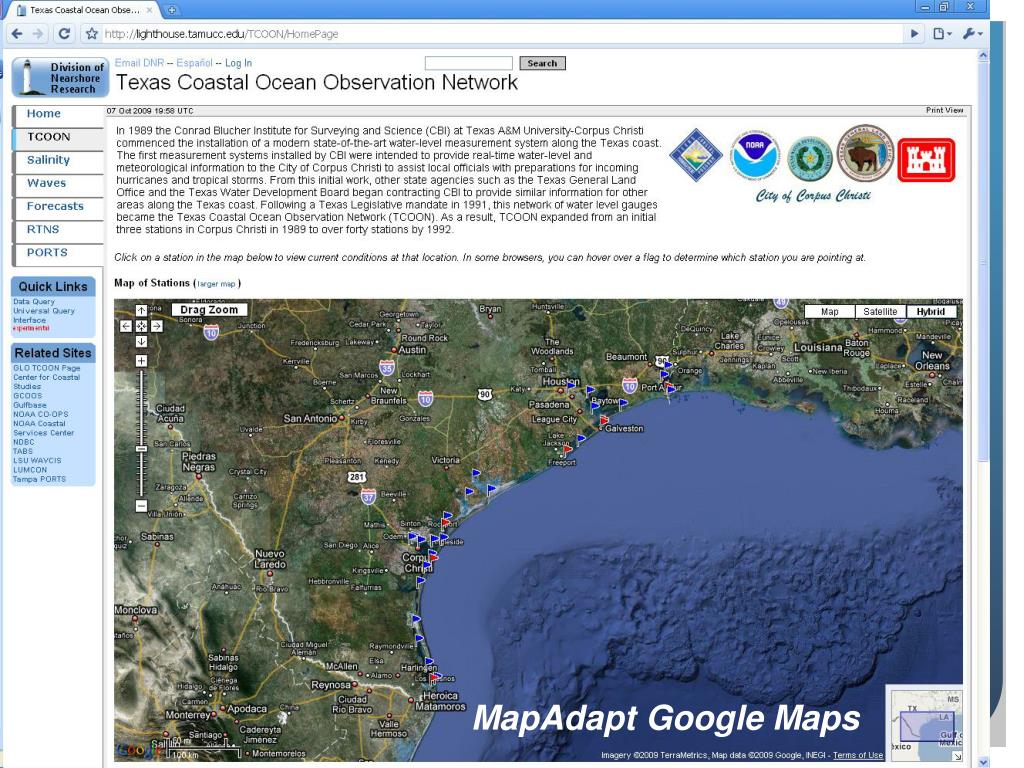The height and width of the screenshot is (768, 1024).
Task: Focus the site search input field
Action: 468,63
